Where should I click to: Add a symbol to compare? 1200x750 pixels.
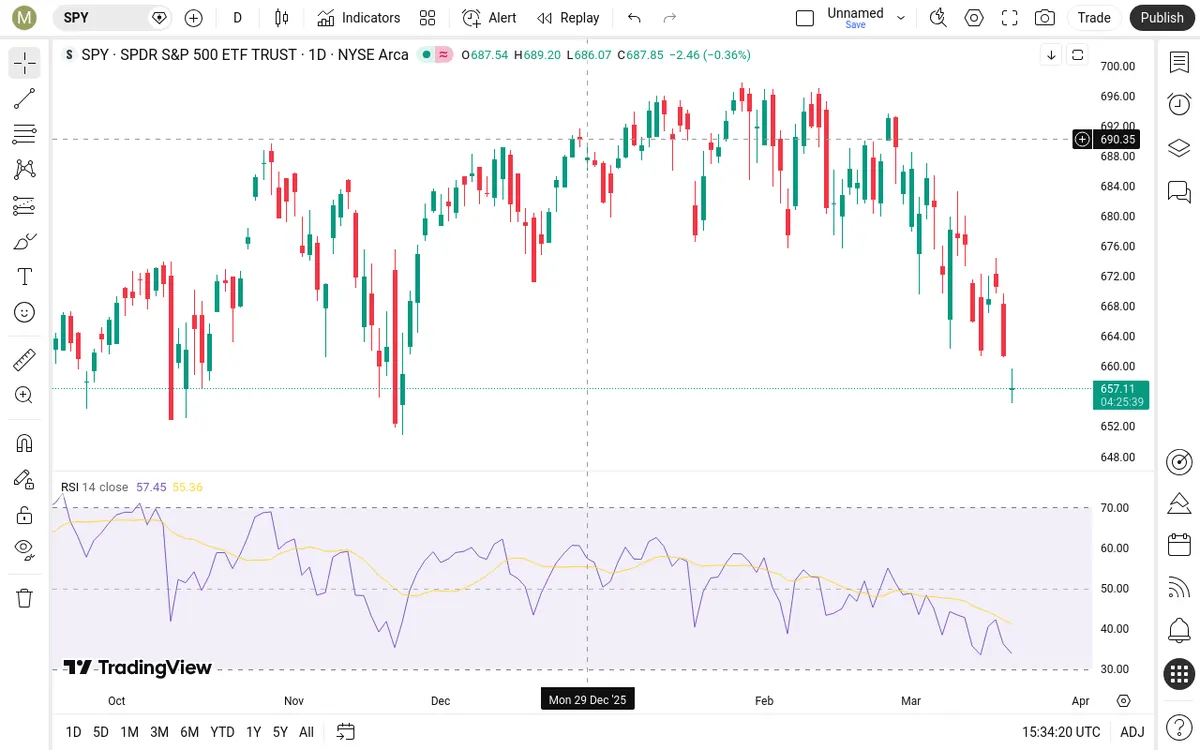coord(194,17)
